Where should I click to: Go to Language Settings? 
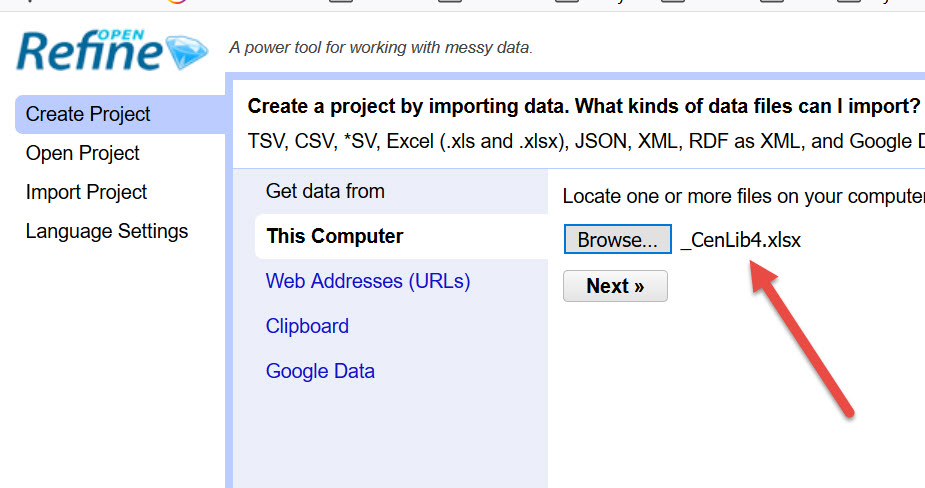pyautogui.click(x=107, y=231)
